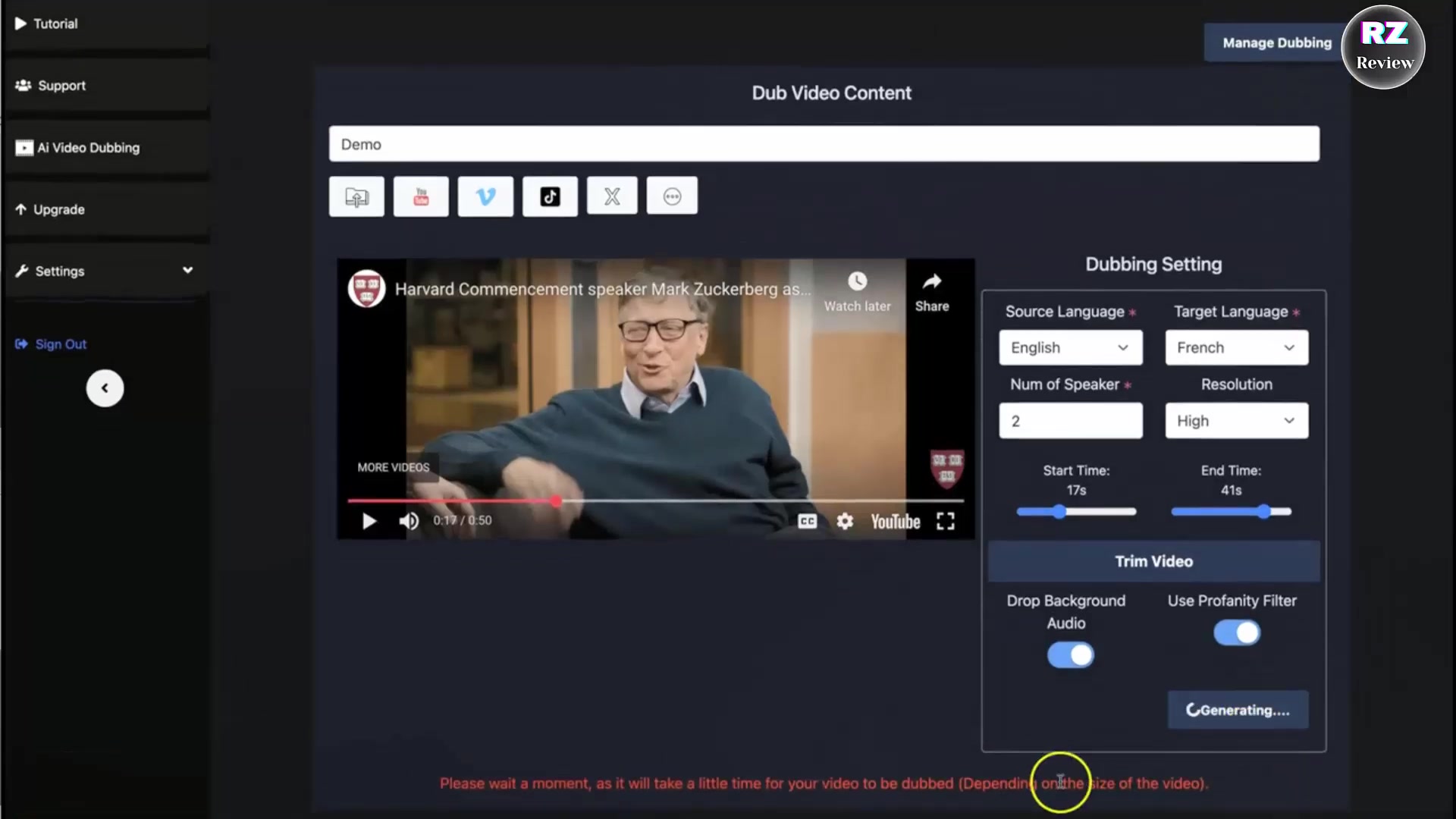The image size is (1456, 819).
Task: Click the video title text link
Action: click(603, 289)
